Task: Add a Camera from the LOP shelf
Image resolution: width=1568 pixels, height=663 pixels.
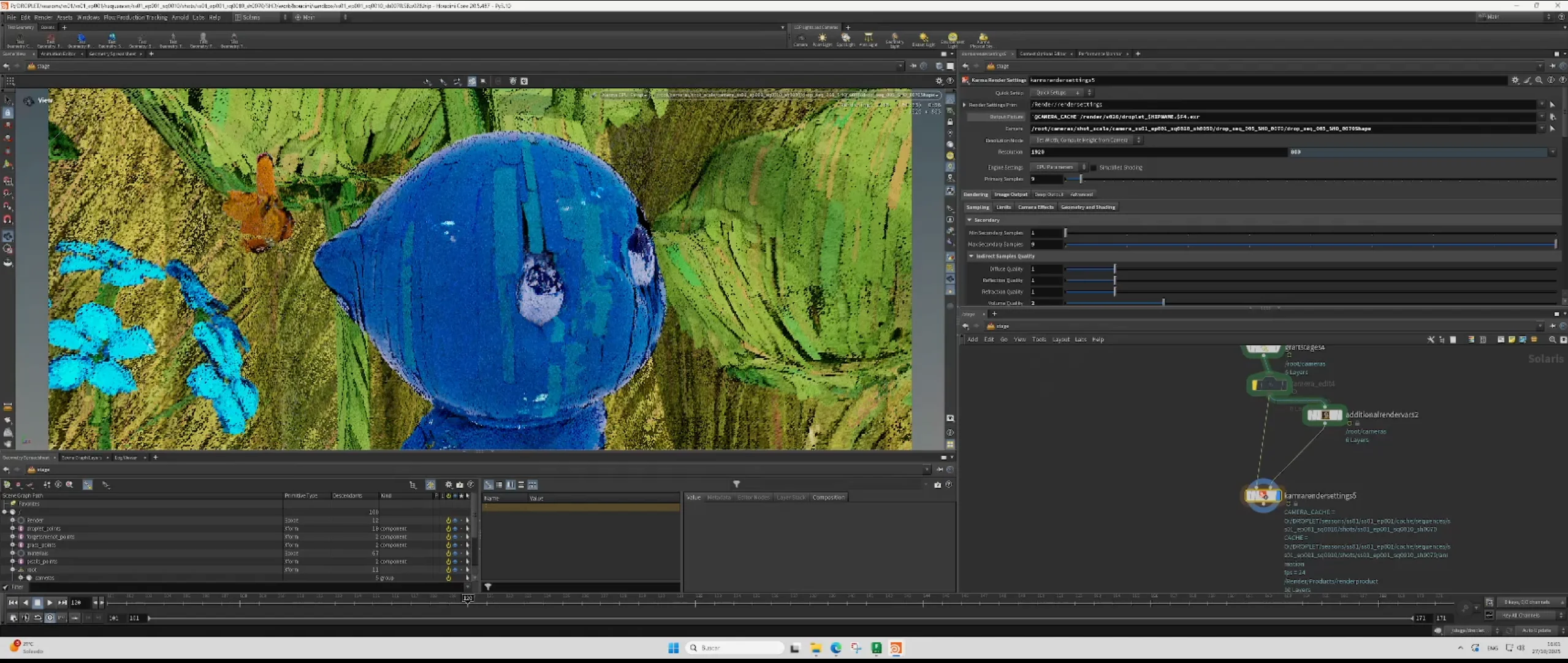Action: coord(800,40)
